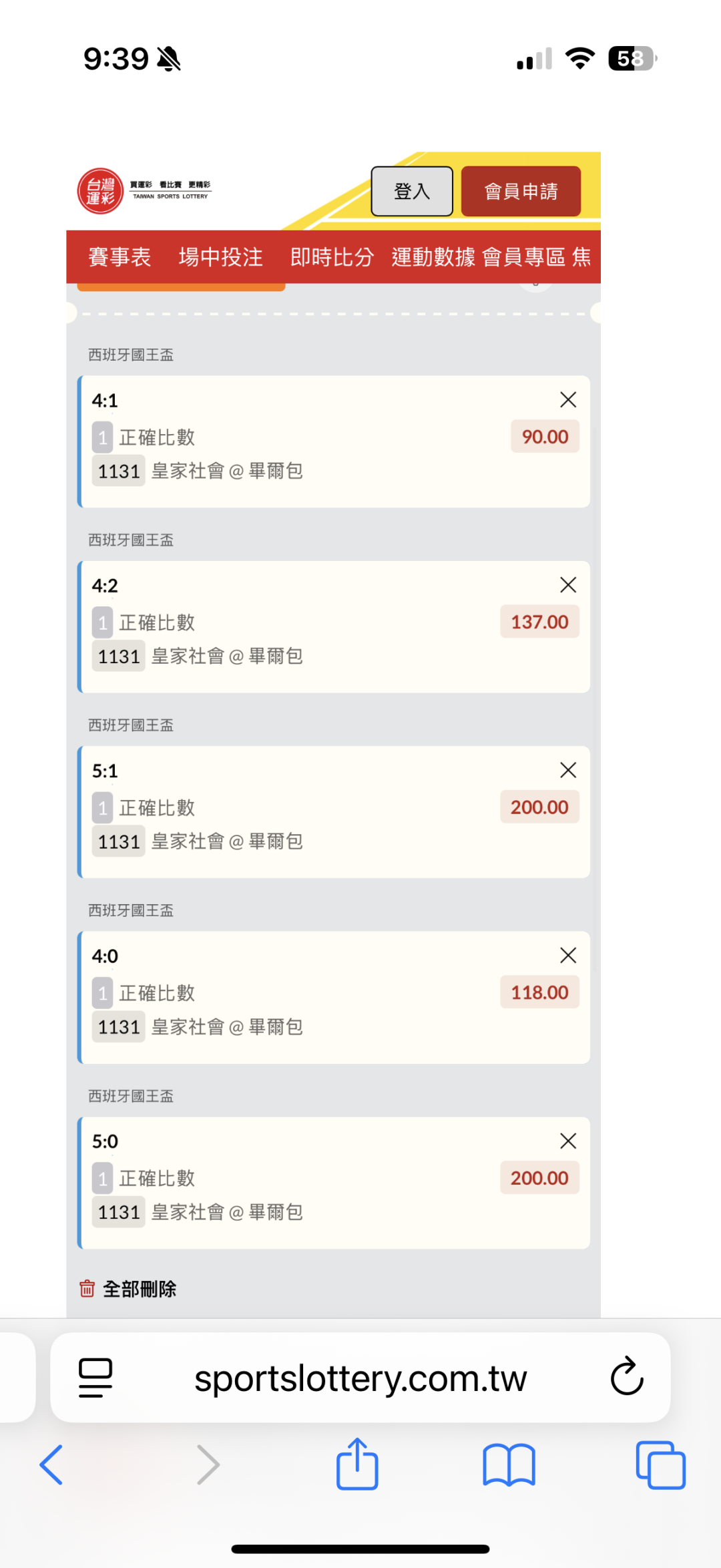
Task: Tap the 90.00 odds for 4:1
Action: (545, 437)
